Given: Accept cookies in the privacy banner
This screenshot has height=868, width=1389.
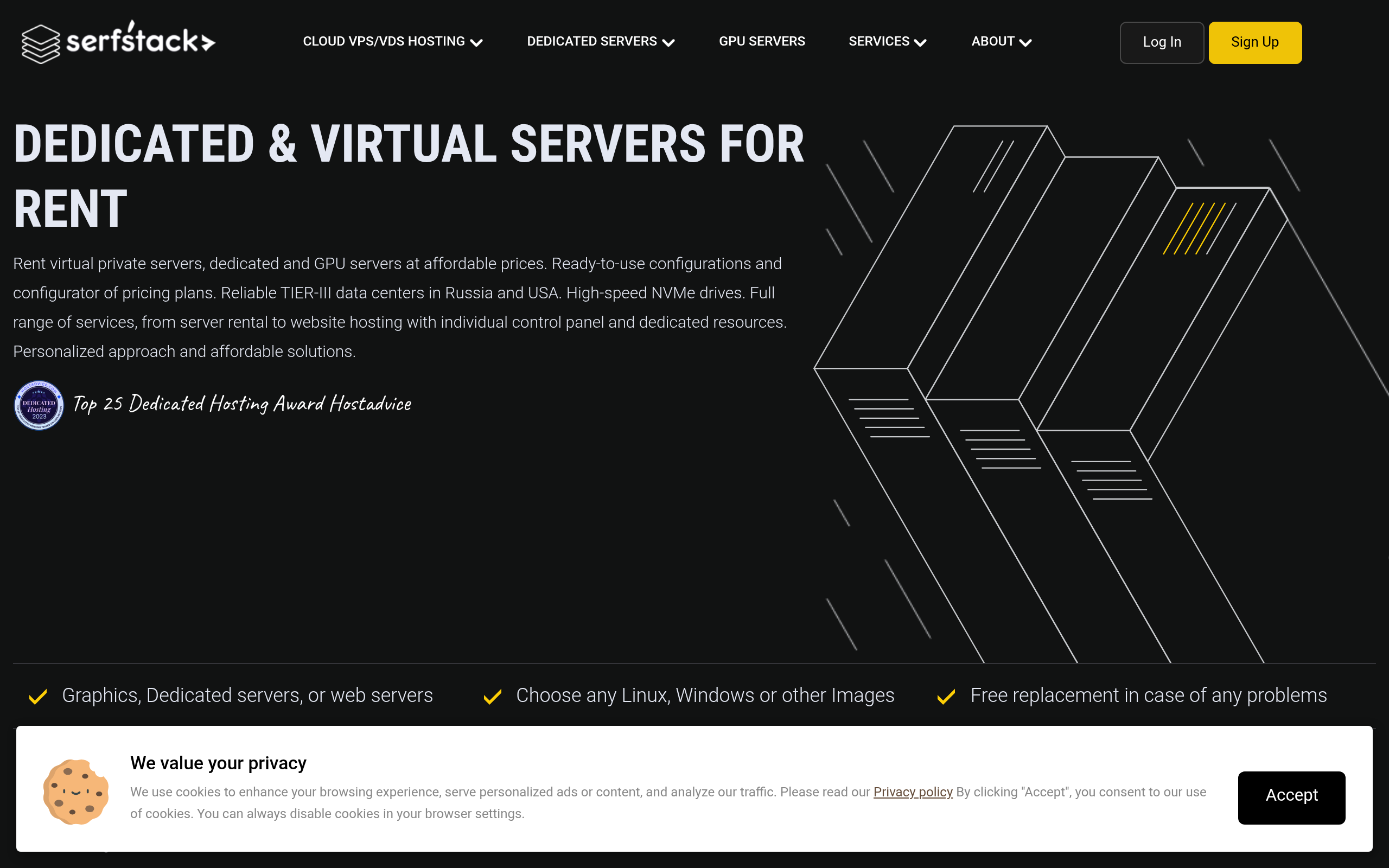Looking at the screenshot, I should tap(1291, 797).
